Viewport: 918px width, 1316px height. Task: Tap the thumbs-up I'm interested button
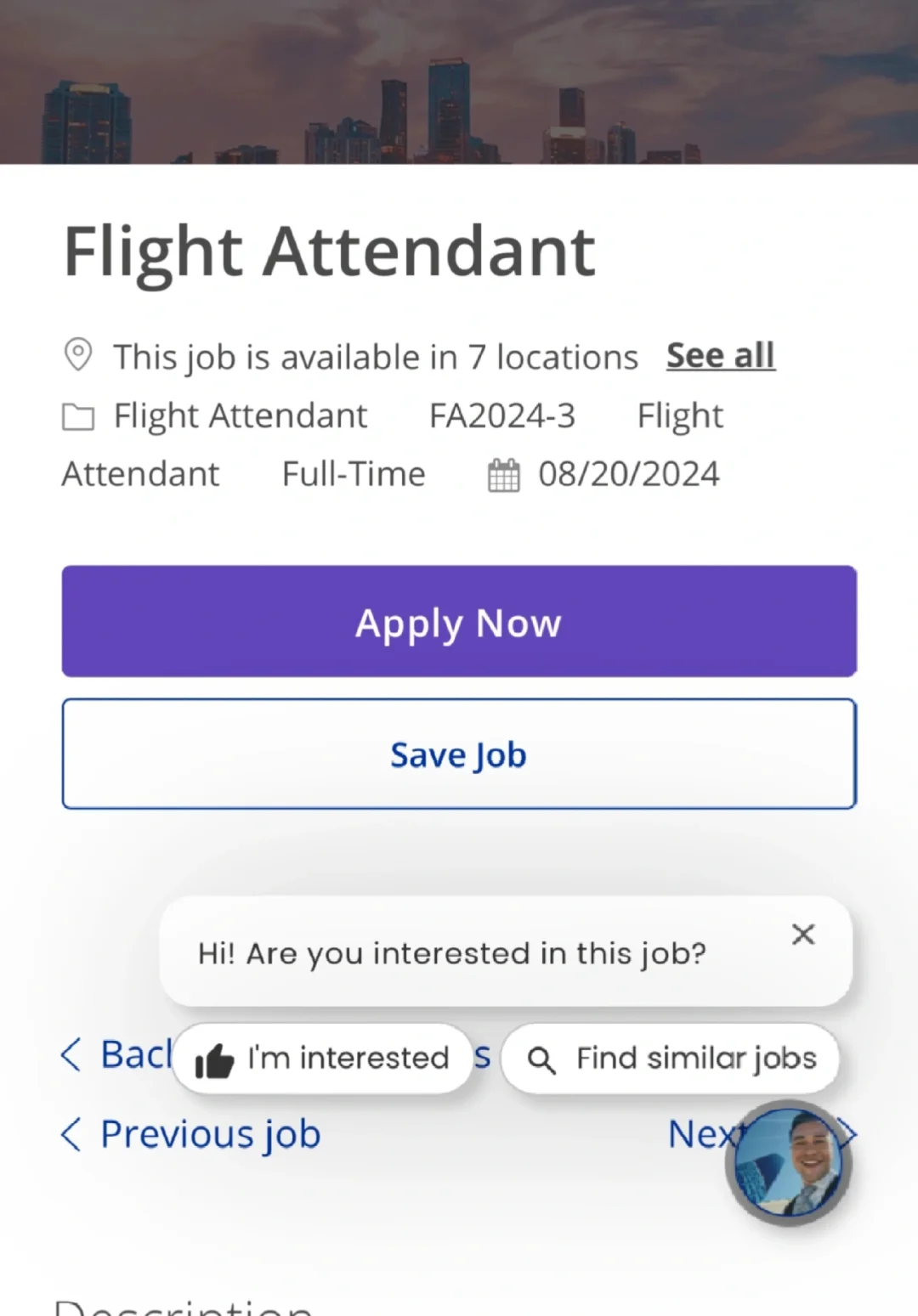322,1059
